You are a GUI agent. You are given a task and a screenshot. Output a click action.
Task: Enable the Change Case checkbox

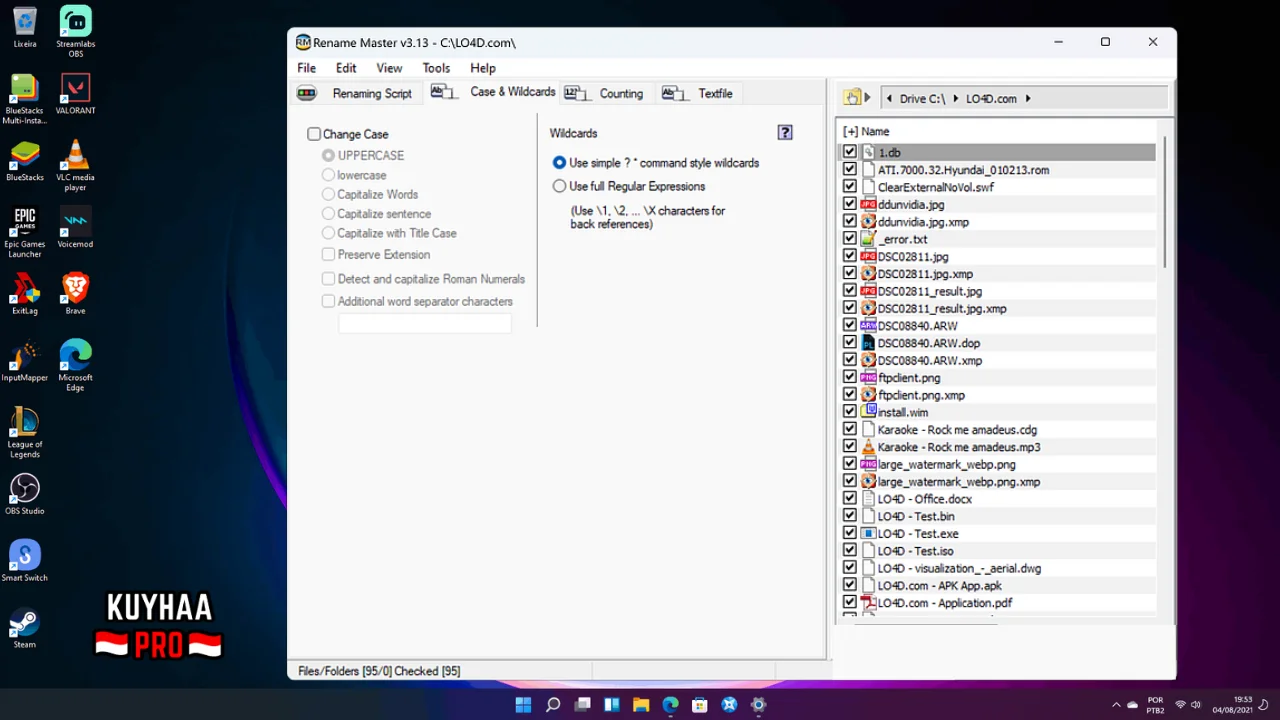314,134
